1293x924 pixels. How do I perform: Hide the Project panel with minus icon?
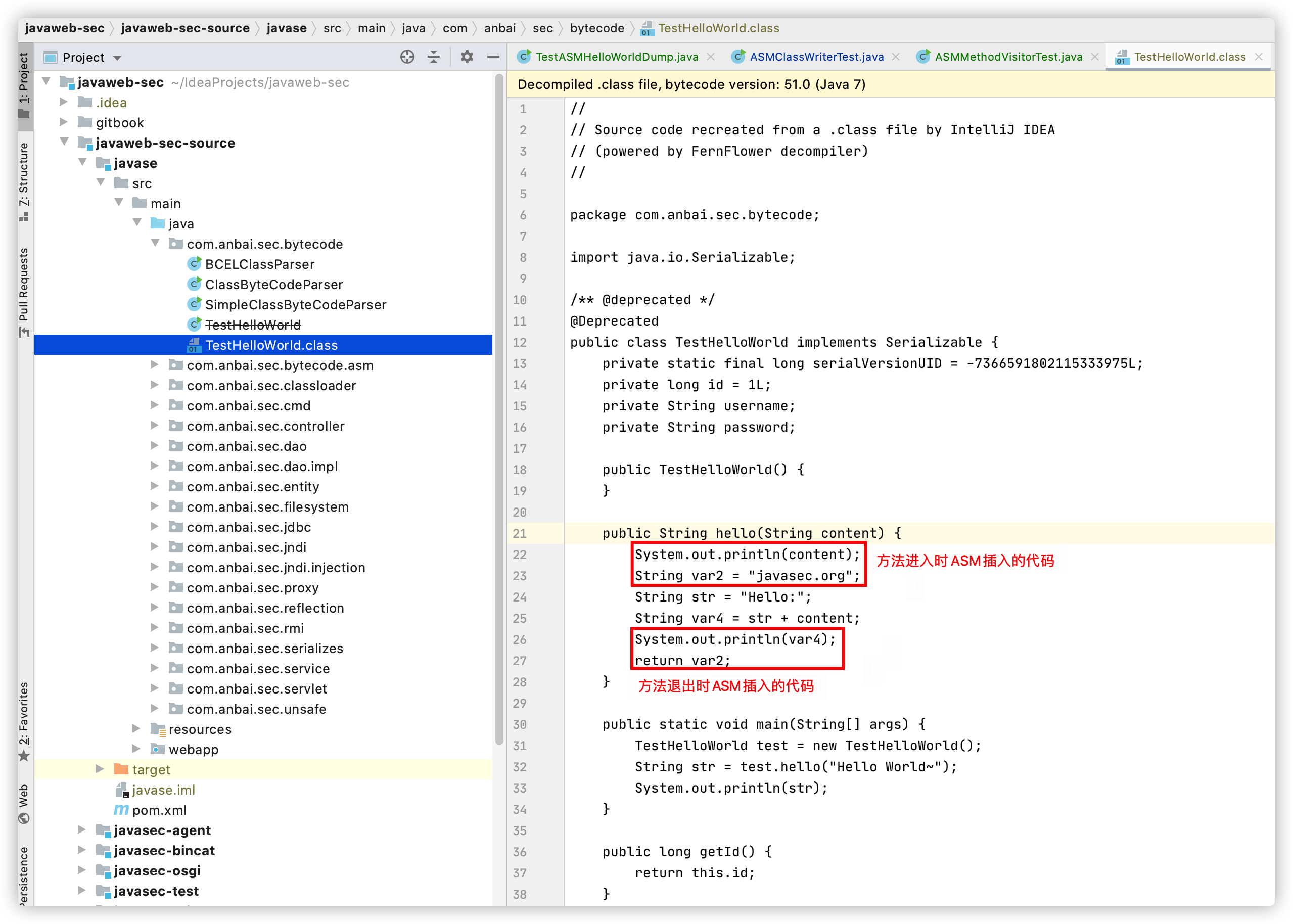(493, 57)
